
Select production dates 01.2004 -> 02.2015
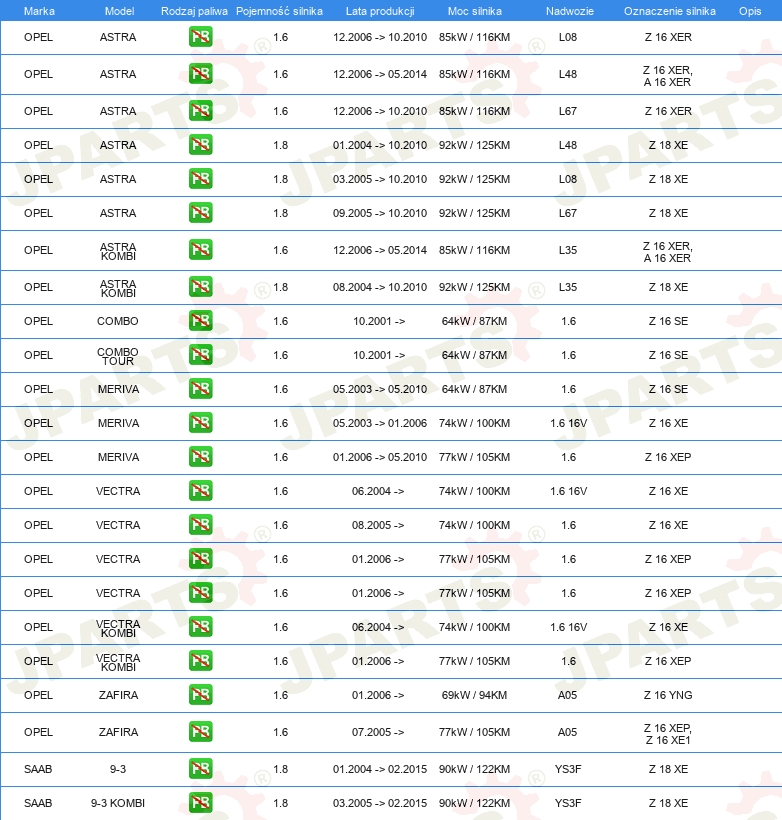(x=380, y=769)
